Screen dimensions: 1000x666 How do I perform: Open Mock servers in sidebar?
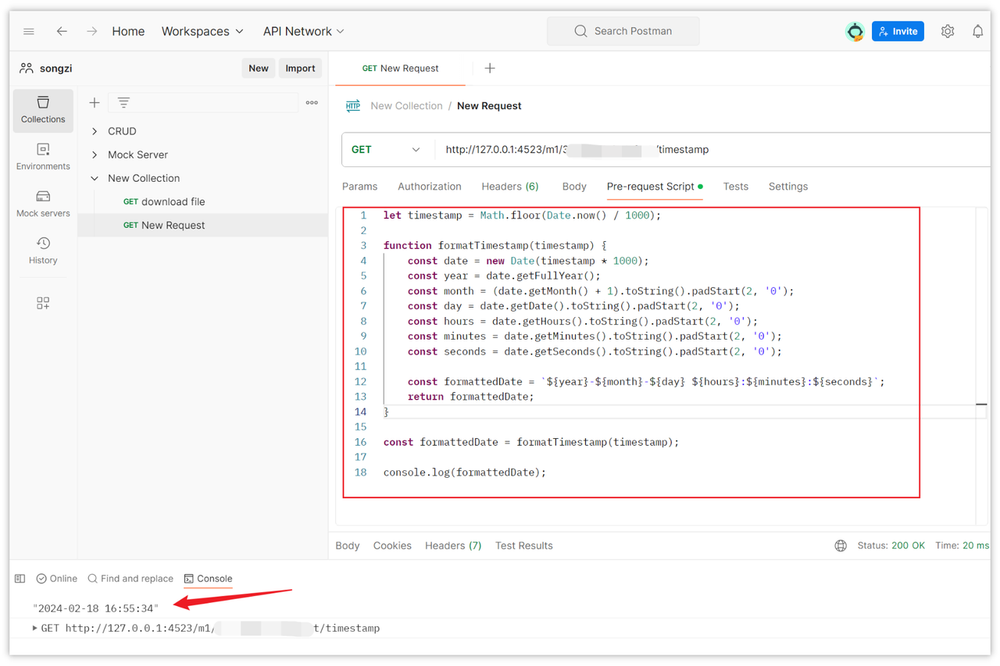43,204
